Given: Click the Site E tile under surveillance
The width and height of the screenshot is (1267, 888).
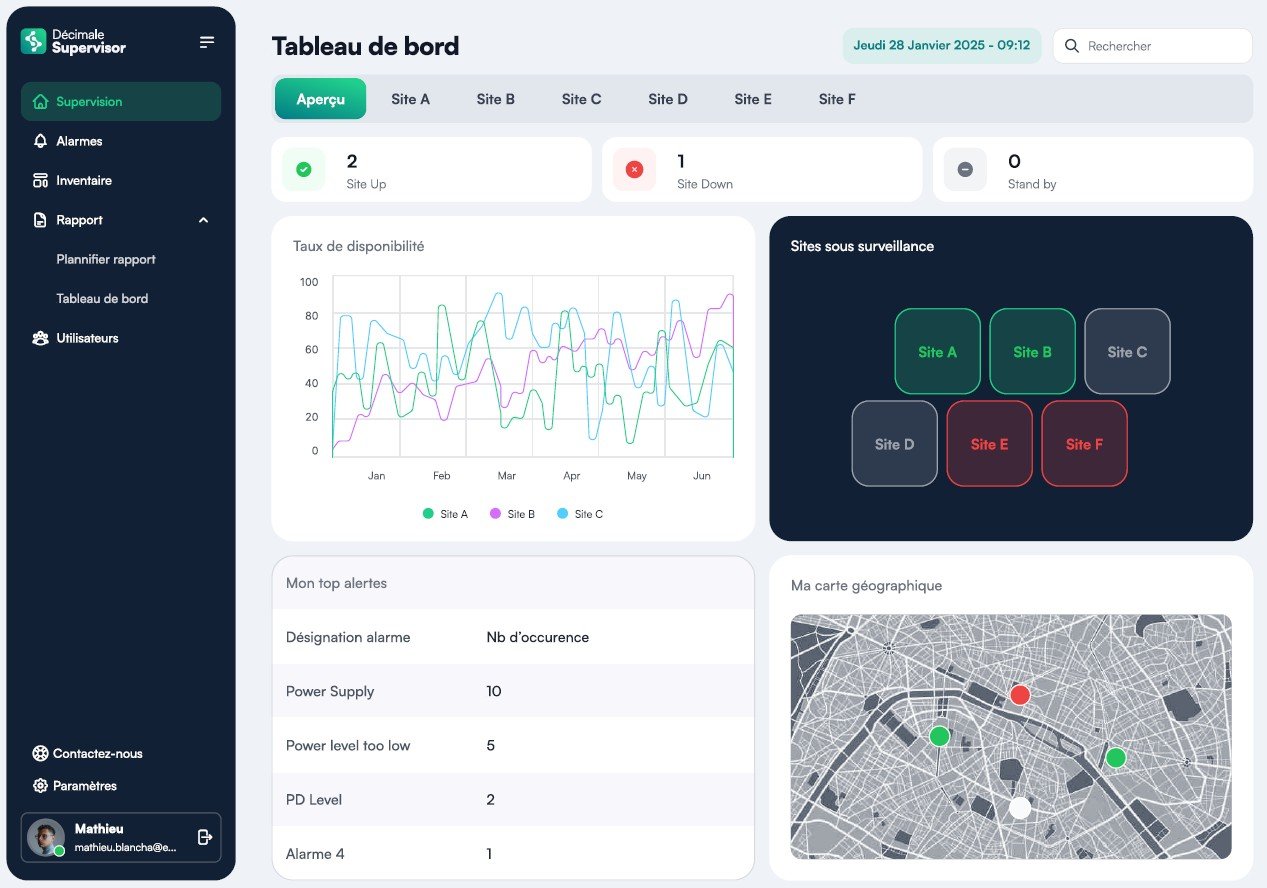Looking at the screenshot, I should 989,444.
